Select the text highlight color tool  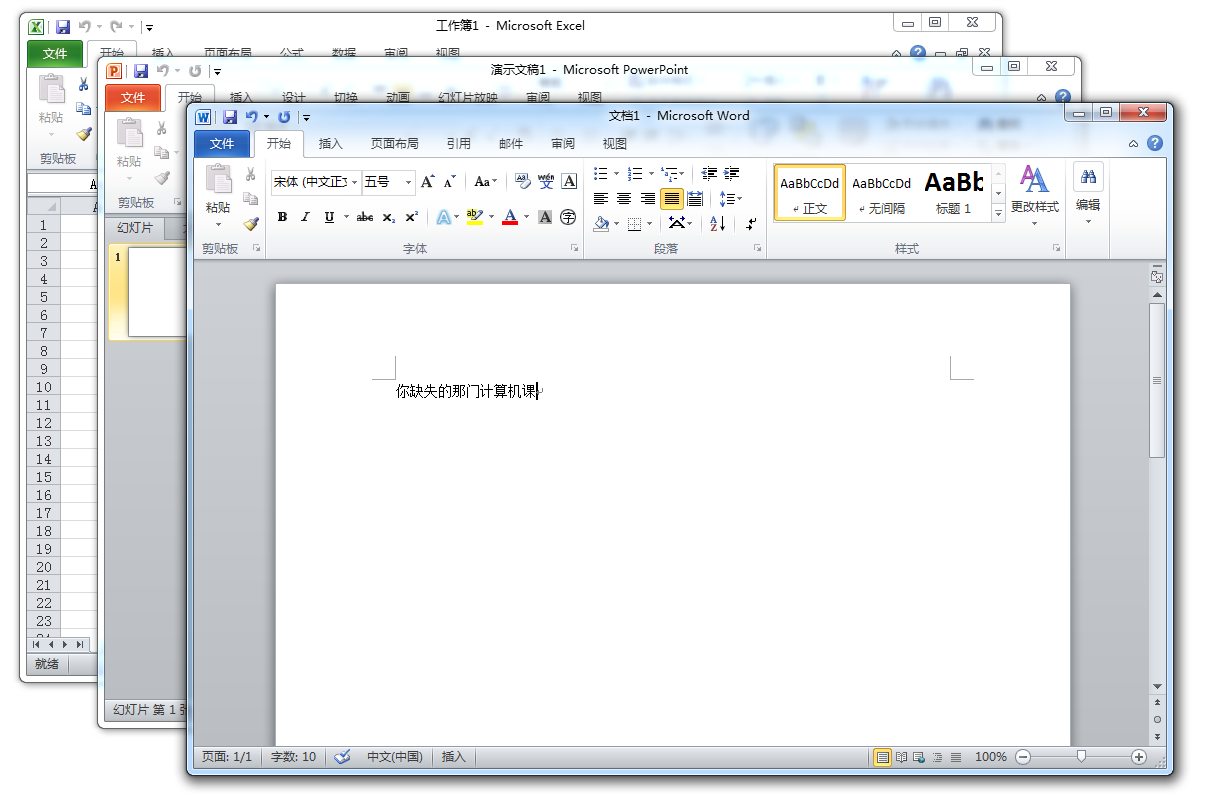click(476, 217)
